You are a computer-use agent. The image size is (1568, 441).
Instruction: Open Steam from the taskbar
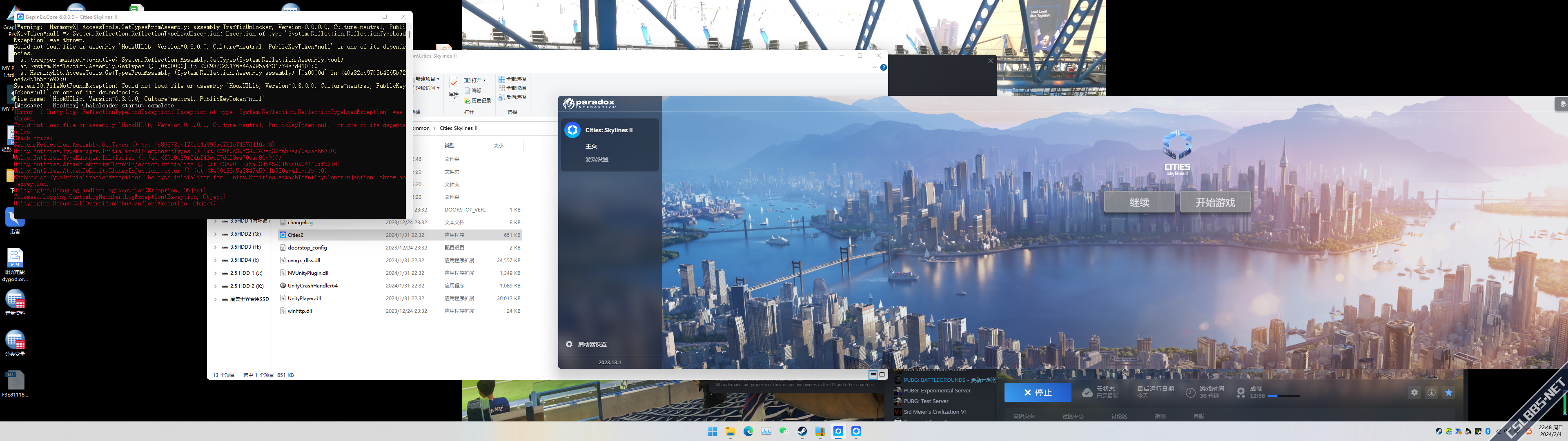(x=802, y=432)
